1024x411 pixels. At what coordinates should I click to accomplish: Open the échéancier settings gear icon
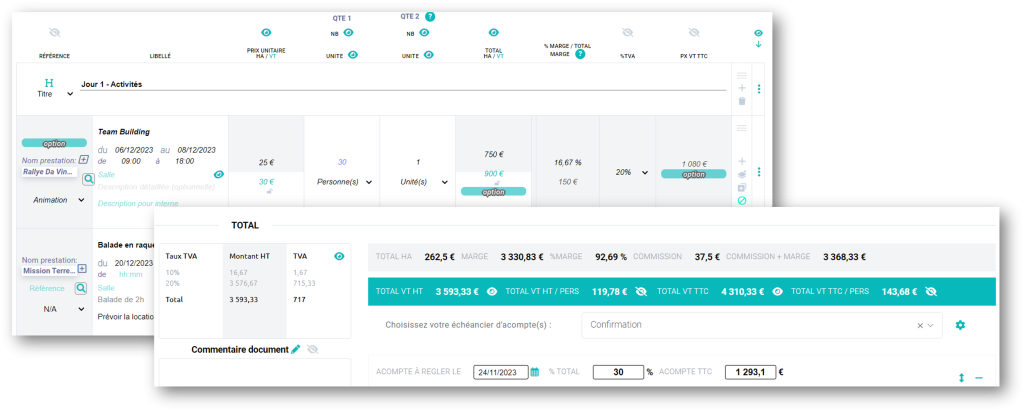(x=960, y=325)
